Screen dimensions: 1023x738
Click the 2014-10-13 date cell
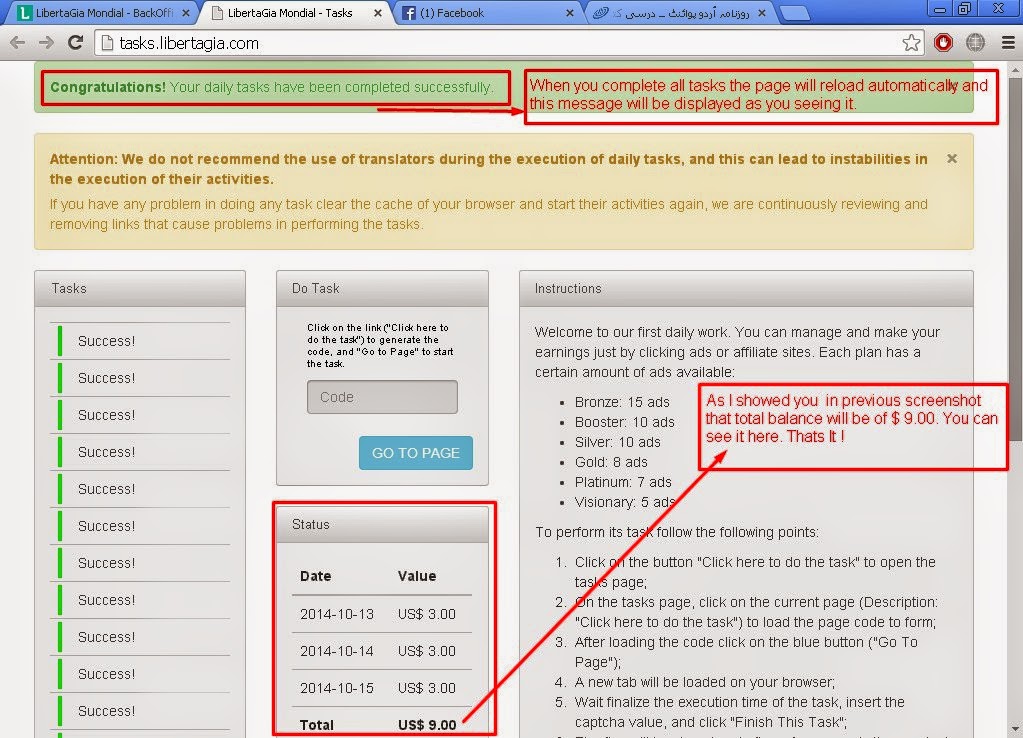(x=337, y=615)
